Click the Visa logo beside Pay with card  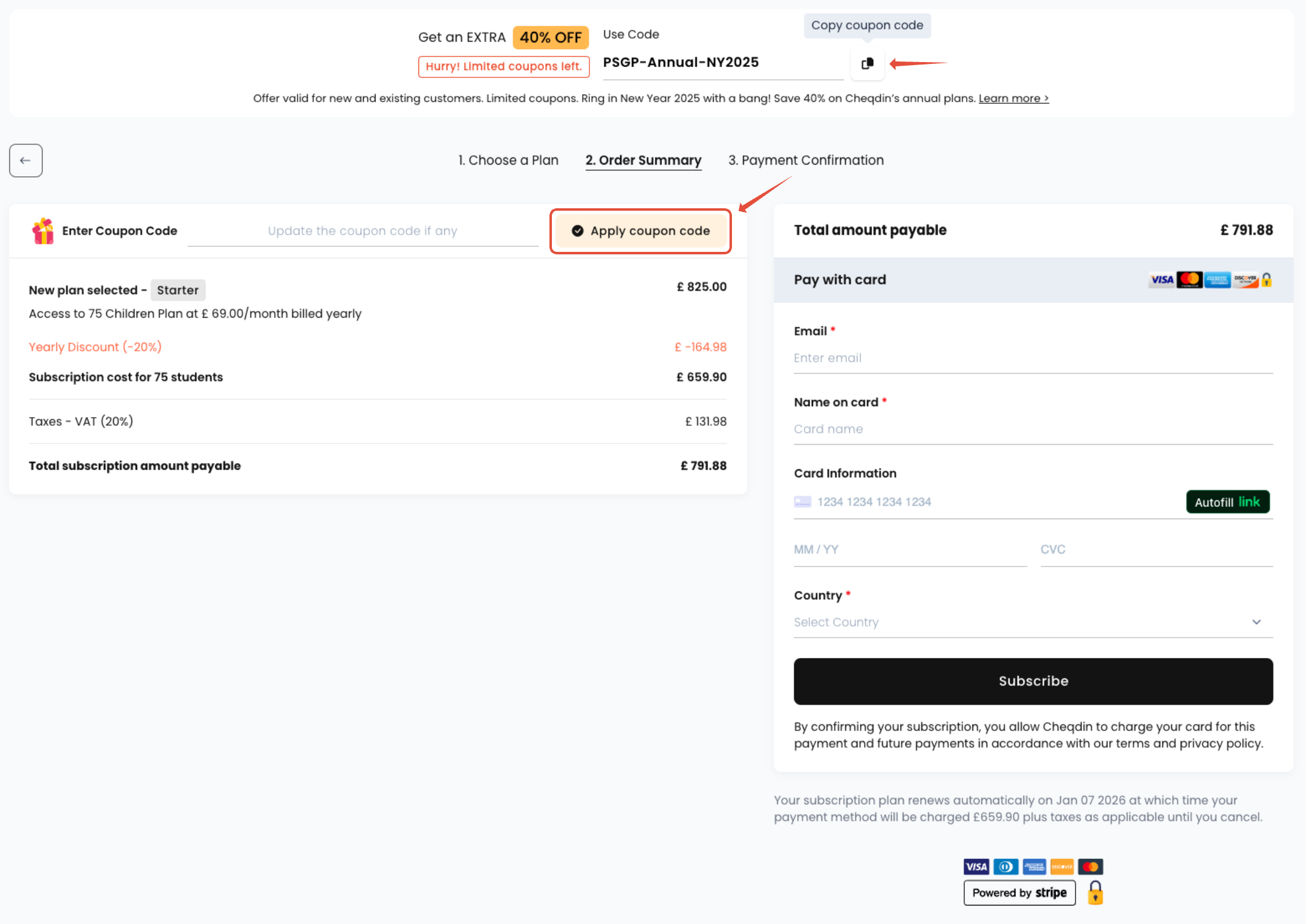tap(1162, 280)
